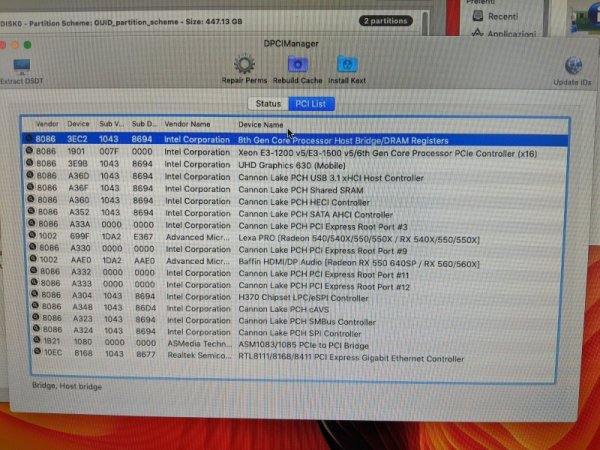
Task: Select PCI Express Root Port #3 row
Action: (295, 225)
